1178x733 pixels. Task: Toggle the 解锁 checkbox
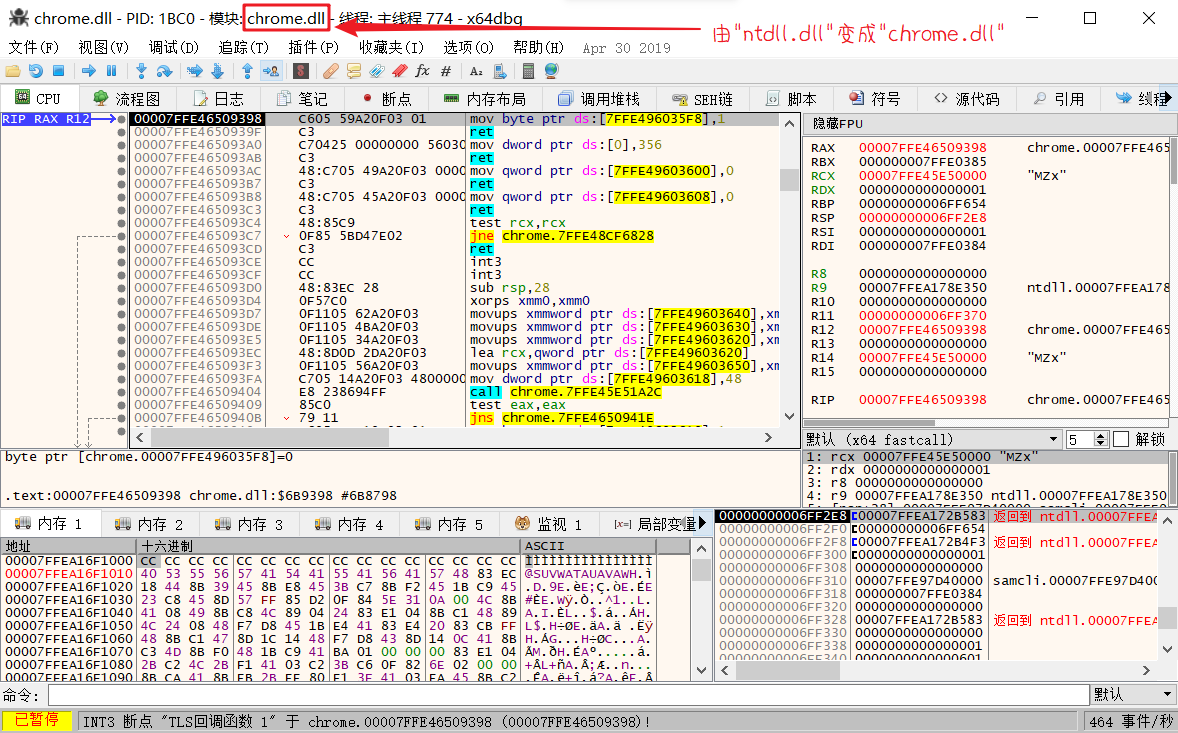[x=1121, y=439]
